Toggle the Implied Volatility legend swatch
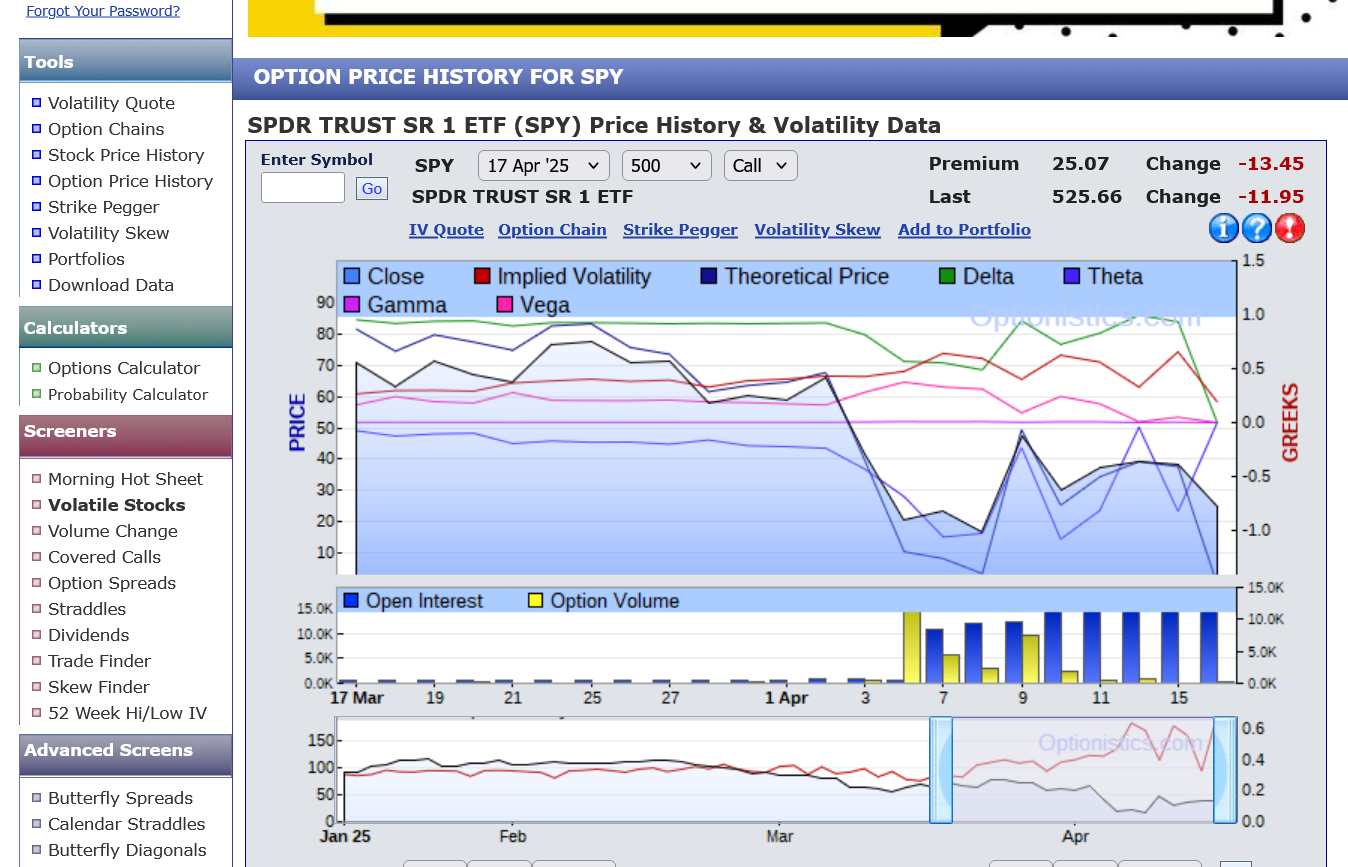This screenshot has width=1348, height=867. (x=482, y=276)
